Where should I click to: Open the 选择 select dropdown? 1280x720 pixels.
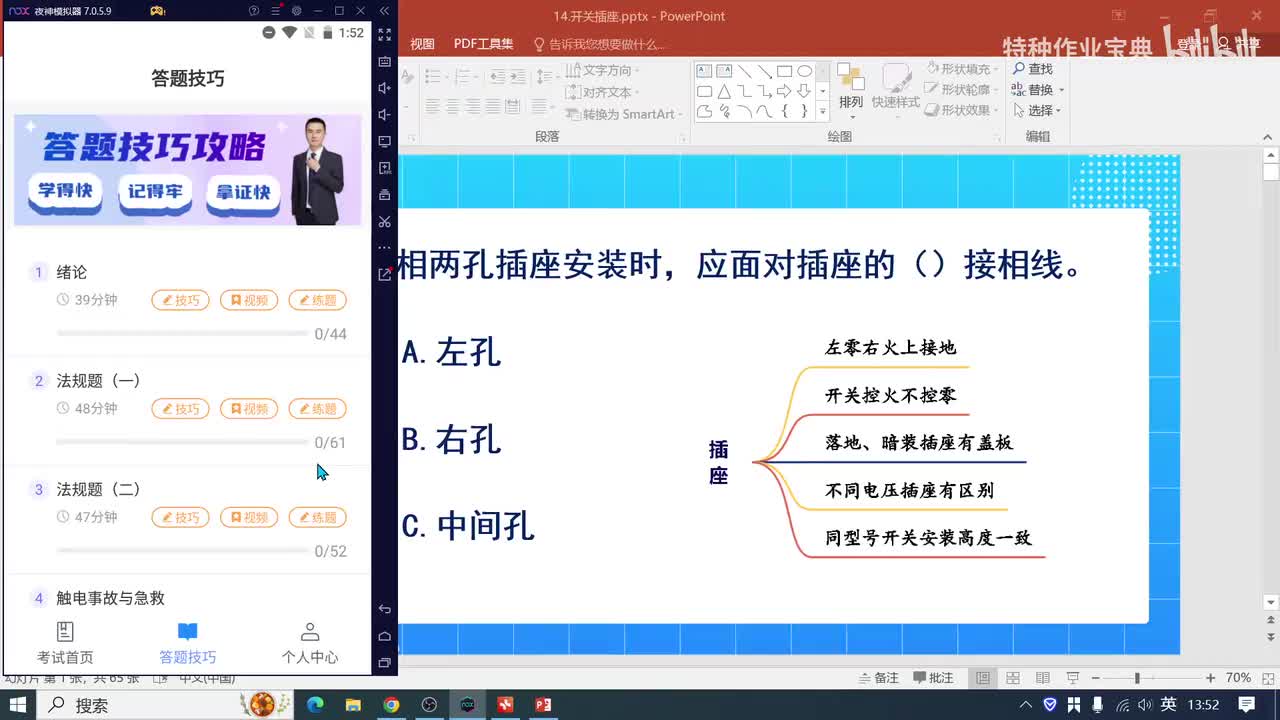tap(1036, 111)
